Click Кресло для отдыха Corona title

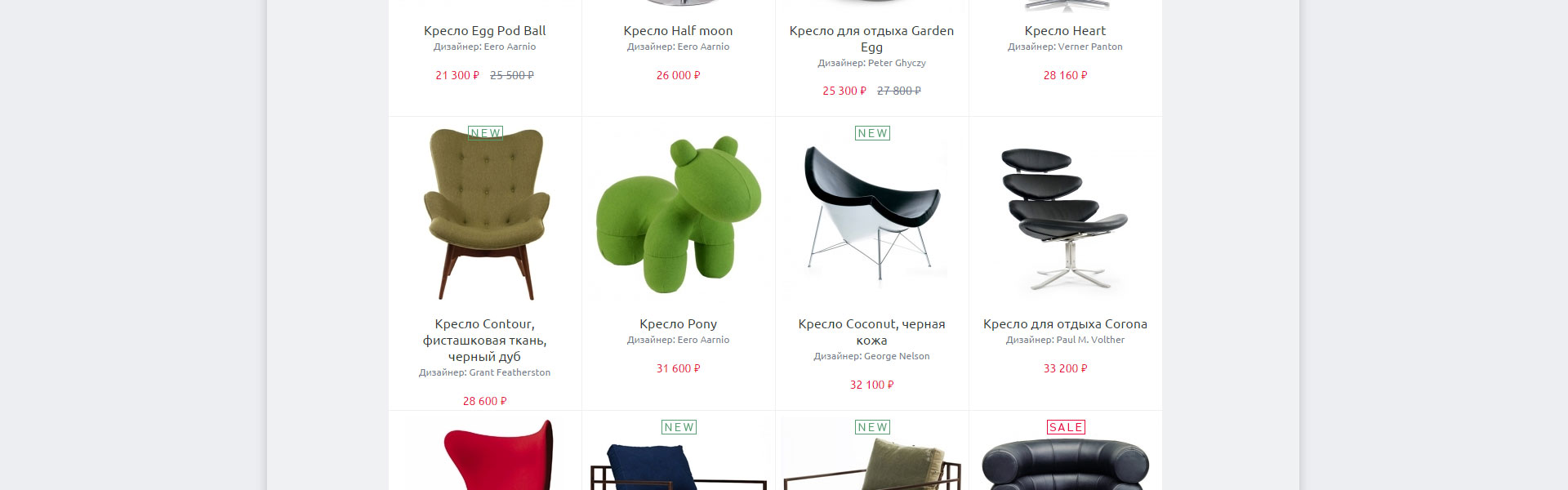pos(1065,324)
